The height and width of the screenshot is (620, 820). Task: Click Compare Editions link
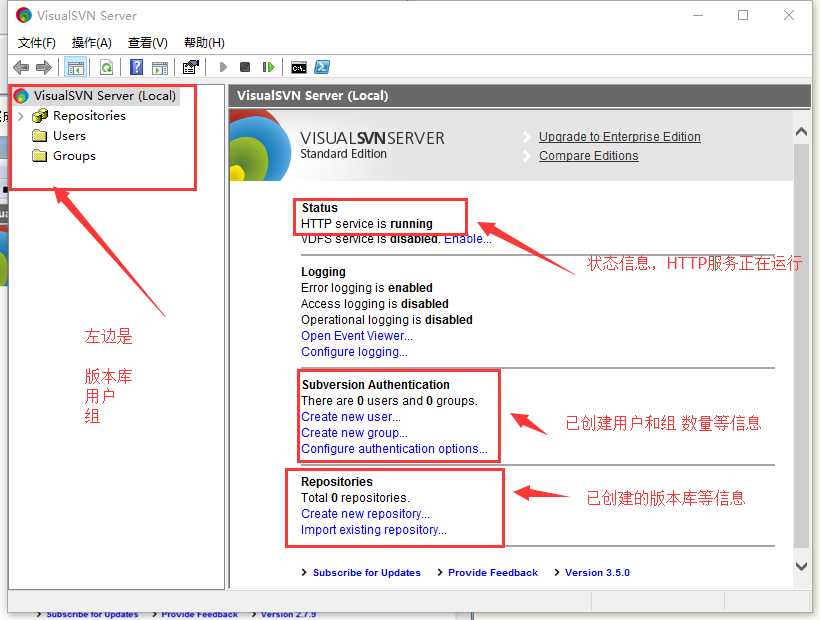(x=588, y=156)
